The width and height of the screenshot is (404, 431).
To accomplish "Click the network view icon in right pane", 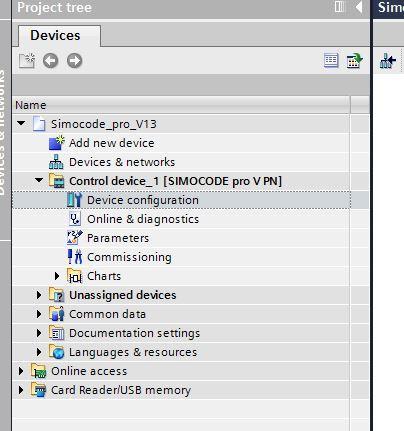I will pyautogui.click(x=388, y=61).
